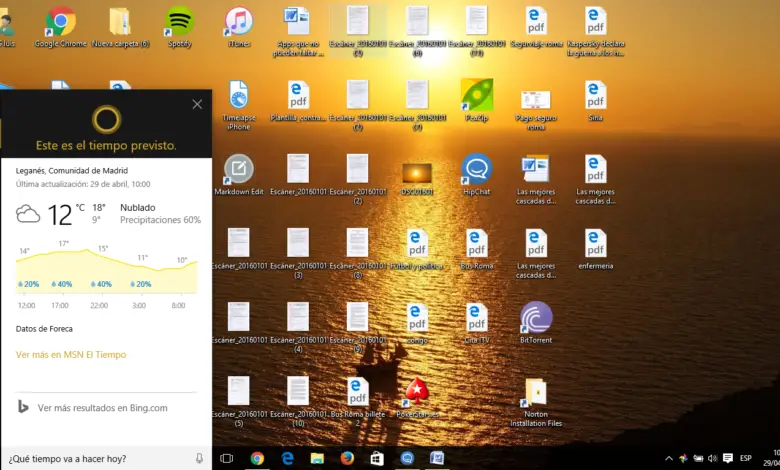Image resolution: width=780 pixels, height=470 pixels.
Task: Open Task View from the taskbar
Action: [226, 458]
